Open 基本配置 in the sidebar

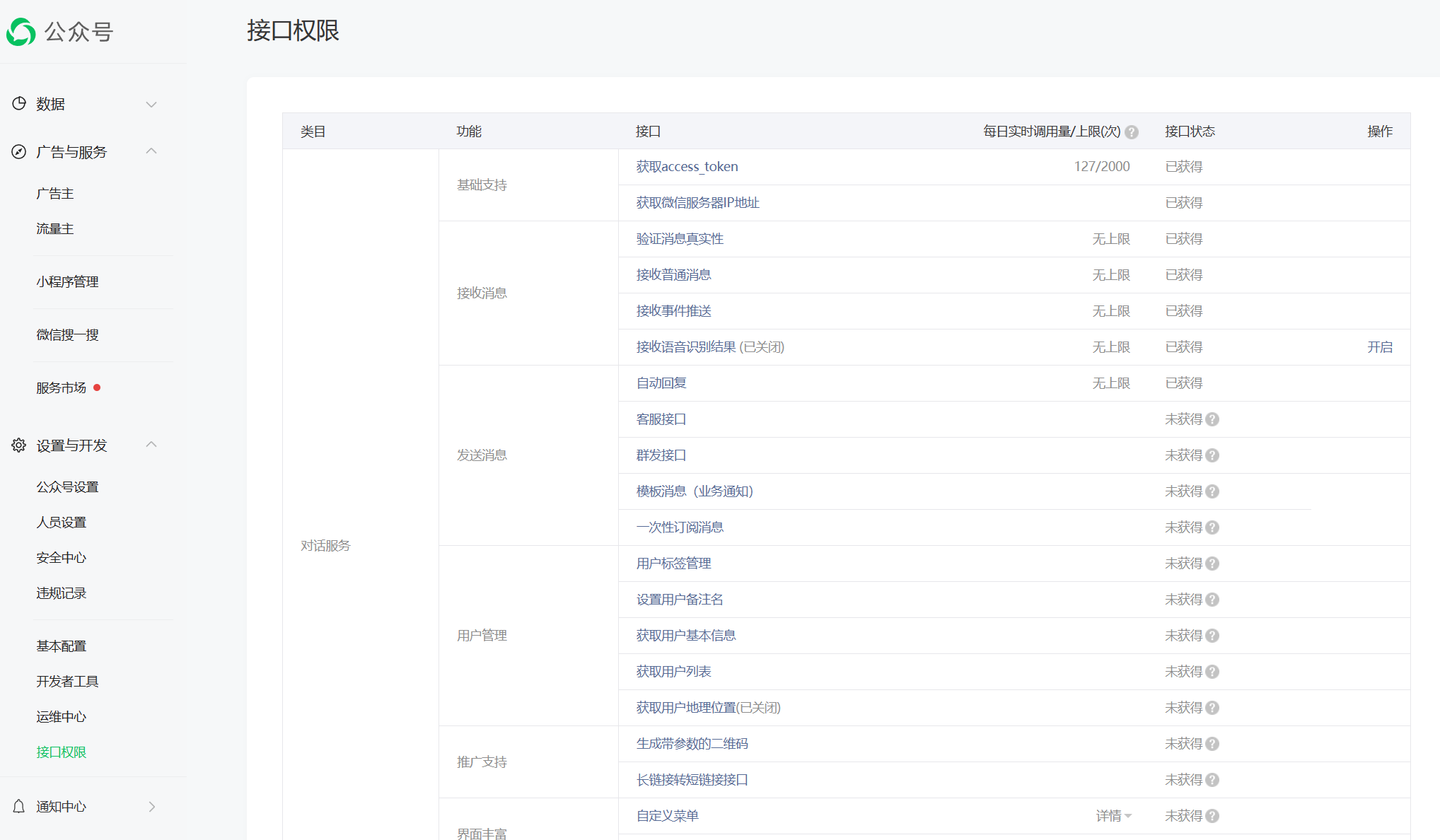(62, 646)
